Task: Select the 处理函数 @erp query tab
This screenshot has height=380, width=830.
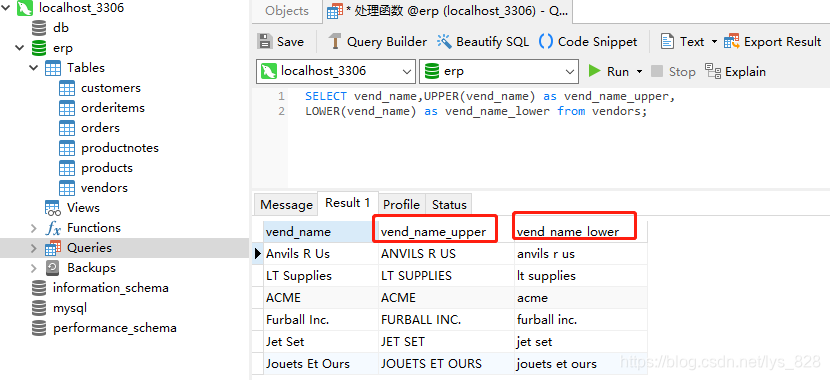Action: click(447, 12)
